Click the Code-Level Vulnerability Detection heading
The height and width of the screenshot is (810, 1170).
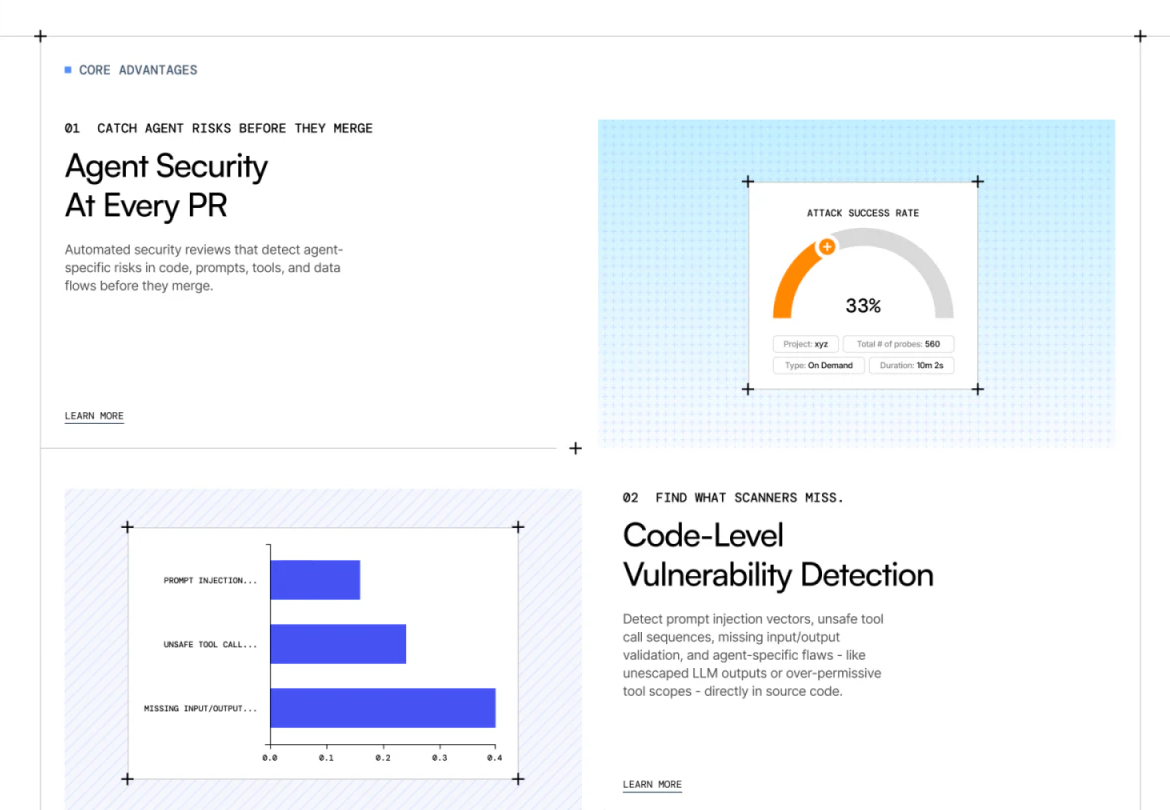(778, 556)
